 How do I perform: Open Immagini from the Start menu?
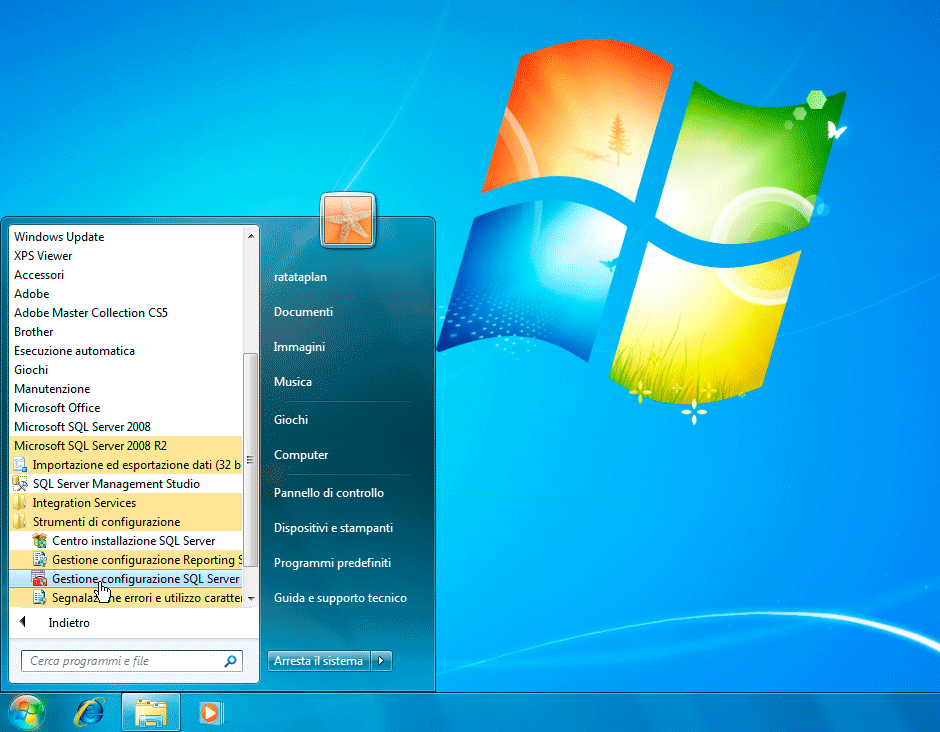(x=299, y=347)
